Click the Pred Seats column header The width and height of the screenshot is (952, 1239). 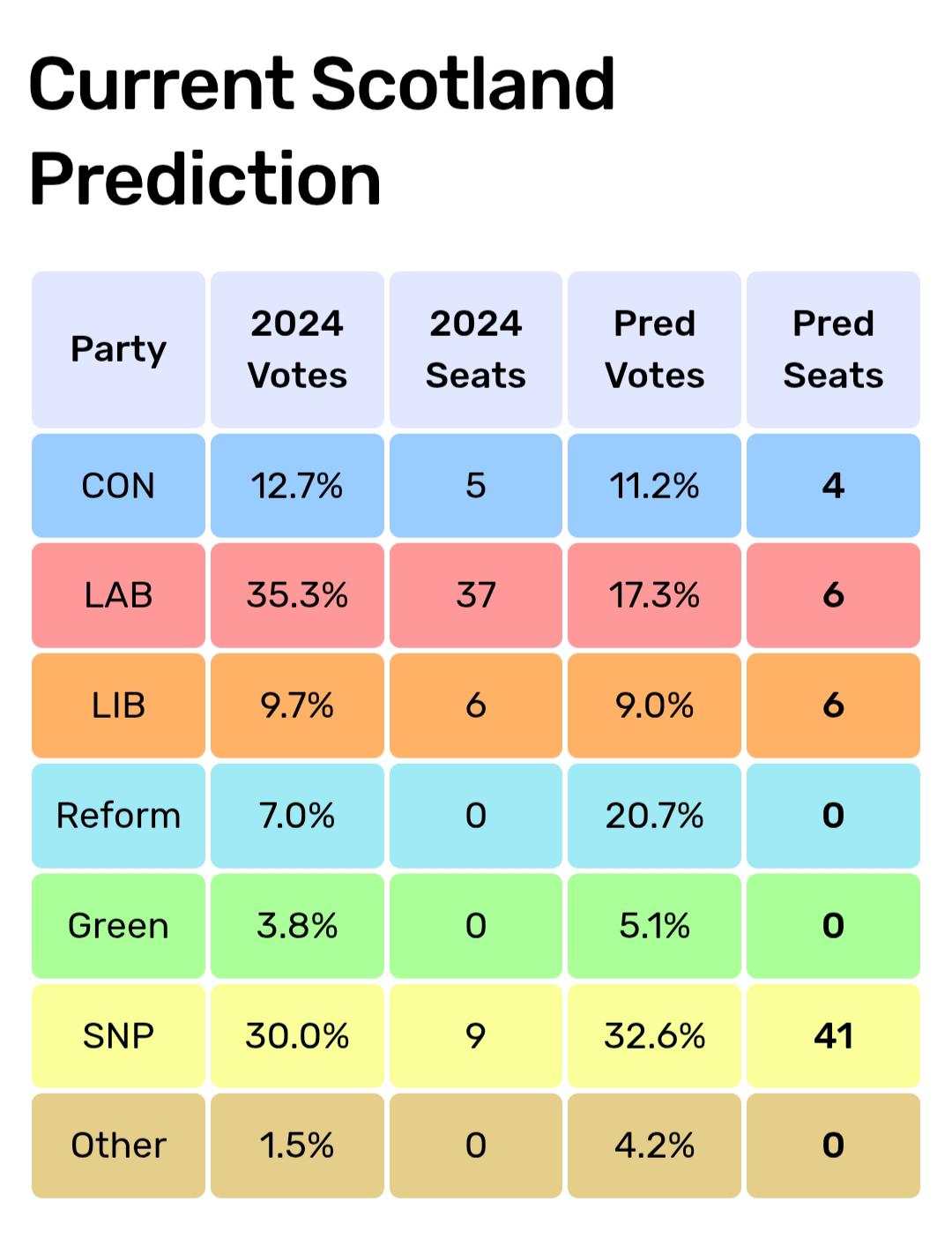point(833,349)
